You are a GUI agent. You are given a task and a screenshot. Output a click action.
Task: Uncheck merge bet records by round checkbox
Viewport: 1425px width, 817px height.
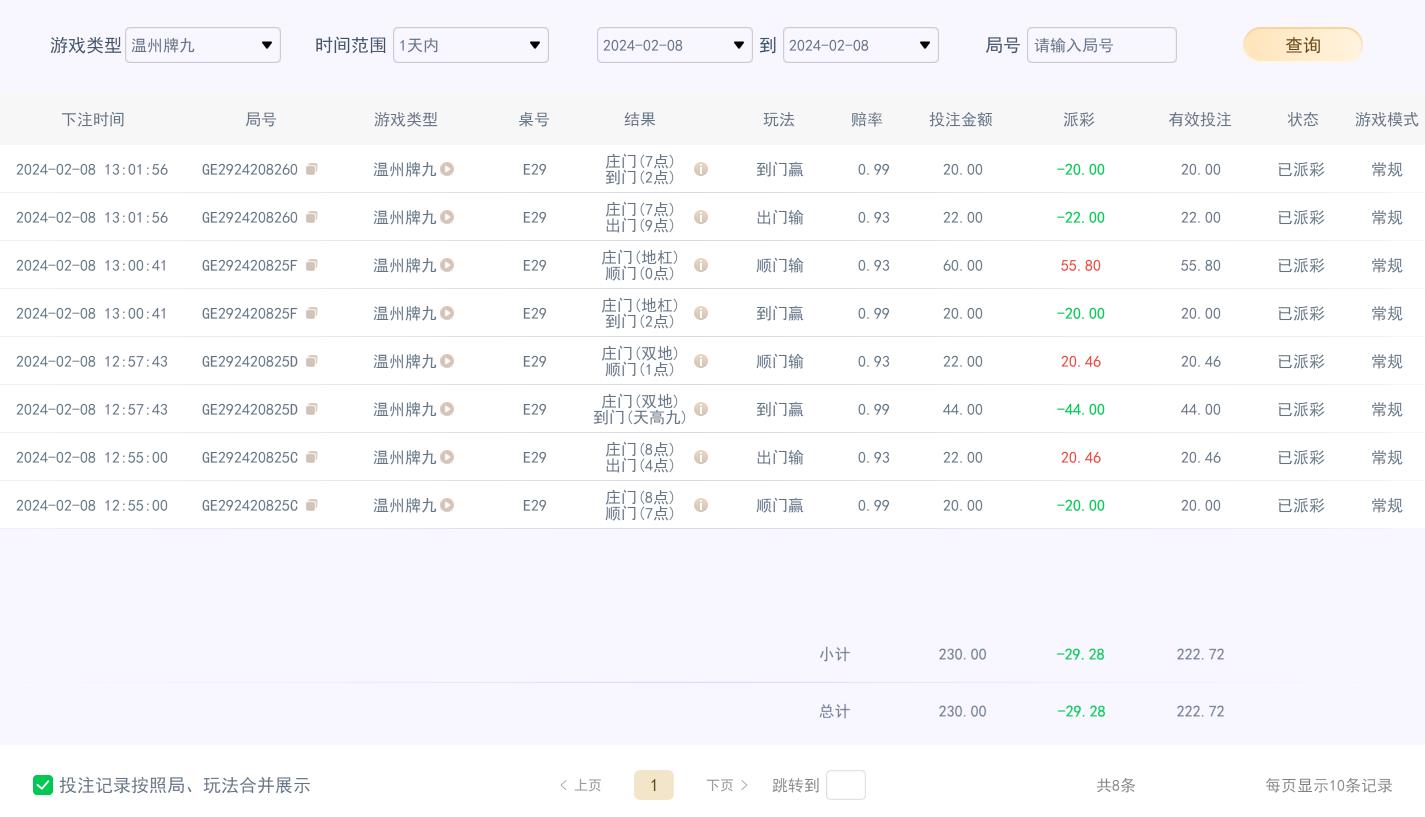43,785
